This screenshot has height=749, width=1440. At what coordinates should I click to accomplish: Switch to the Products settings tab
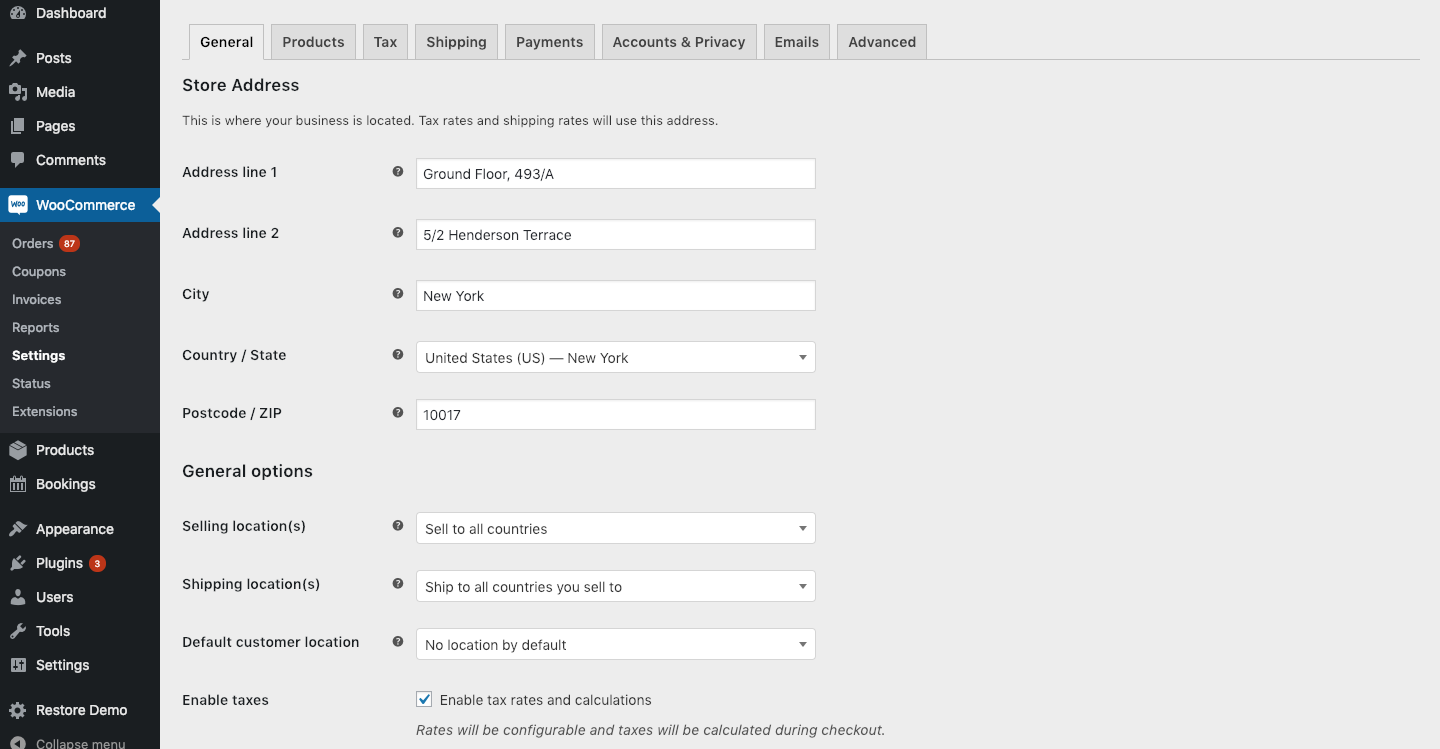(313, 42)
